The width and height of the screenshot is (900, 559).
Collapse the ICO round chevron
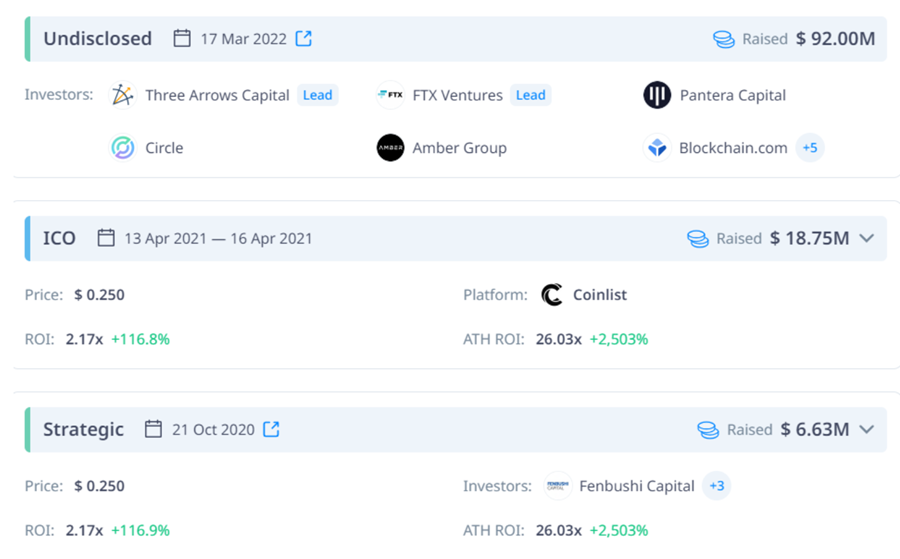(x=867, y=239)
